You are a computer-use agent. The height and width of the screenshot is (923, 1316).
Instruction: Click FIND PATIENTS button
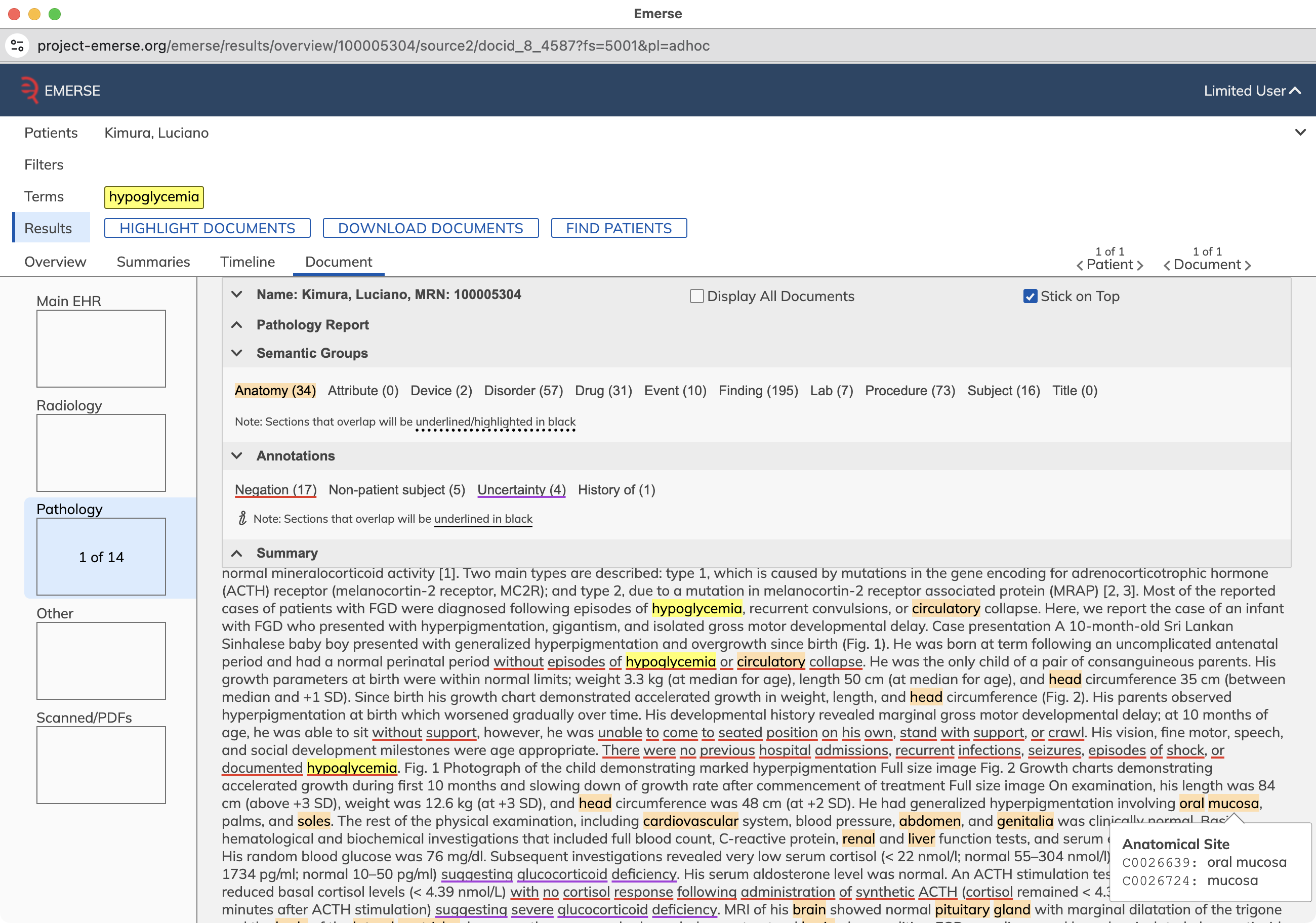click(x=619, y=228)
